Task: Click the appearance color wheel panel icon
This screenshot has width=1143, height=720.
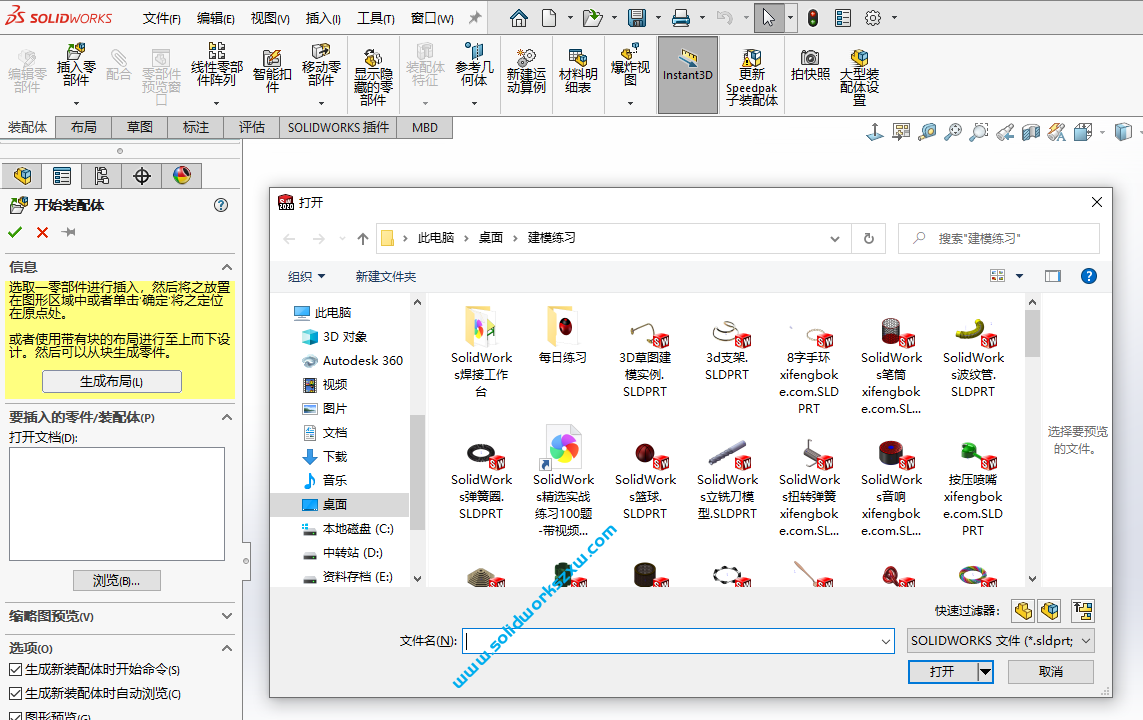Action: click(x=181, y=176)
